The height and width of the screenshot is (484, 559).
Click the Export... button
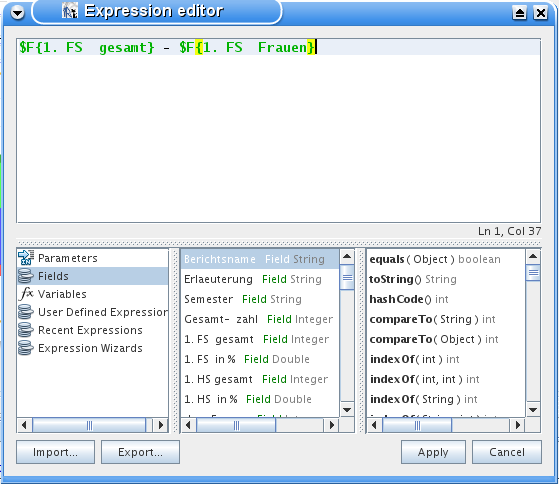click(x=140, y=452)
